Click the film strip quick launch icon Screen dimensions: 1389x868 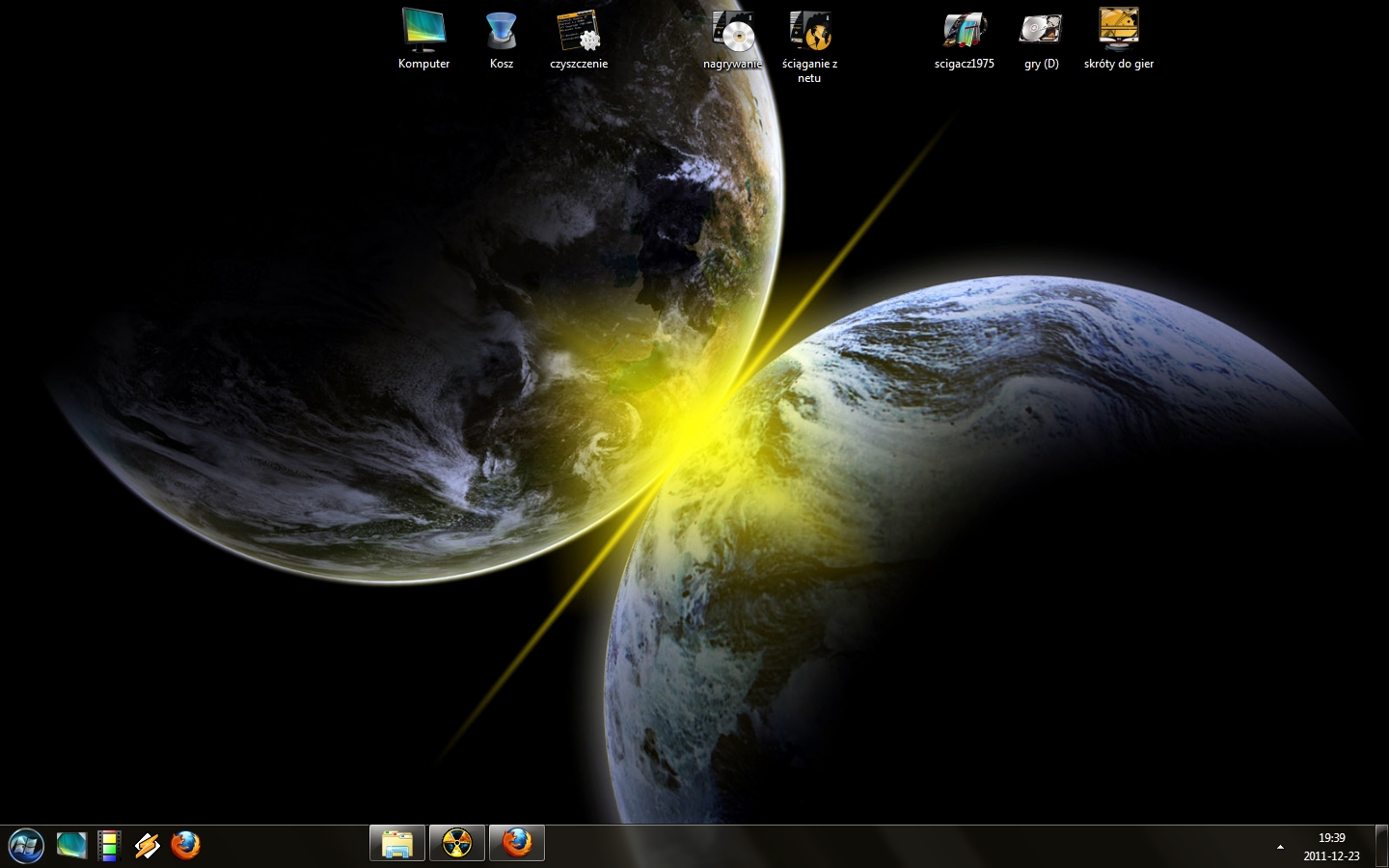click(109, 846)
